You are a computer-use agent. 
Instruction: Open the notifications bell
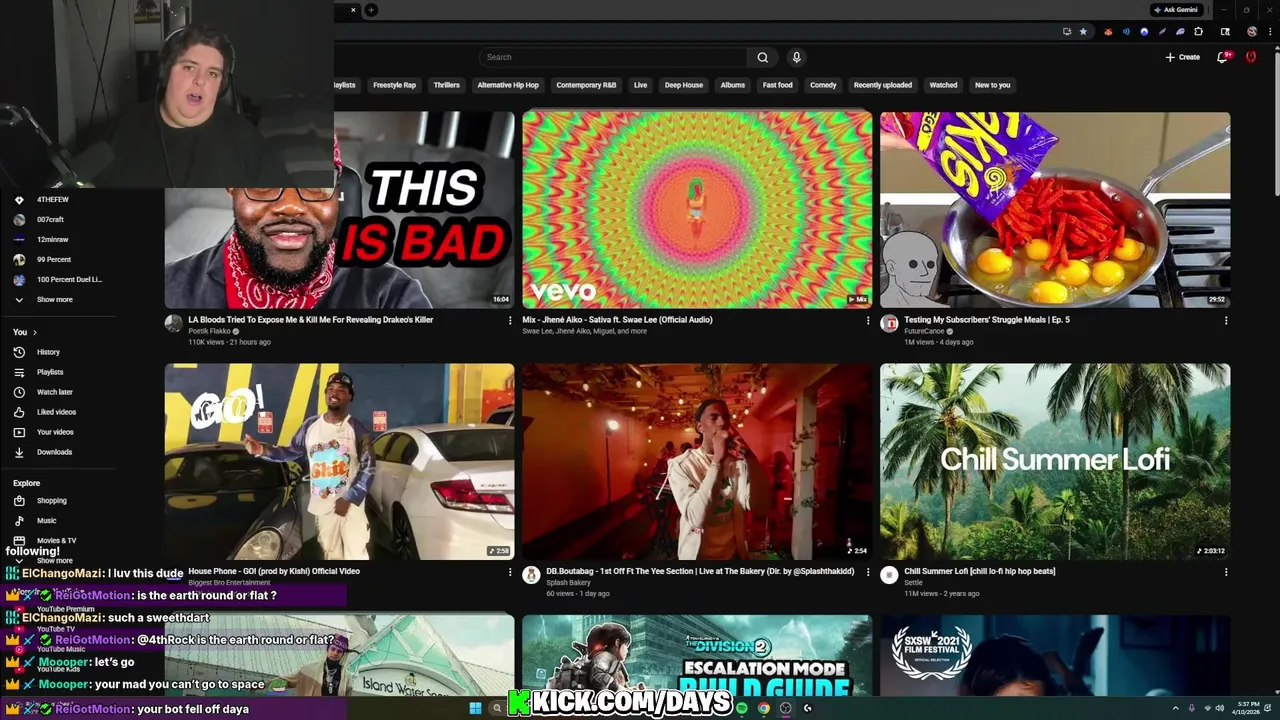[1222, 57]
